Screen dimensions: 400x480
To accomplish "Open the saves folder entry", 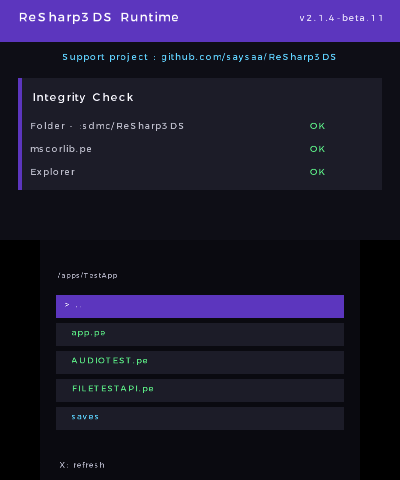I will point(200,418).
